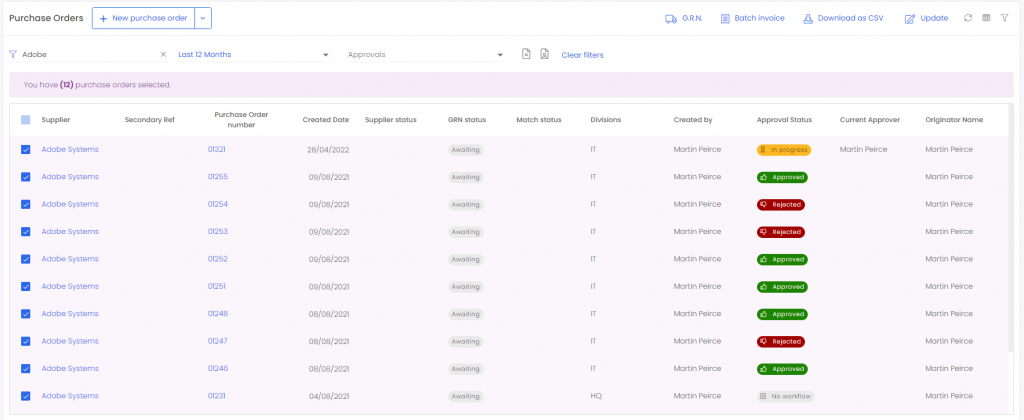Image resolution: width=1024 pixels, height=420 pixels.
Task: Open purchase order 01252
Action: pos(217,259)
